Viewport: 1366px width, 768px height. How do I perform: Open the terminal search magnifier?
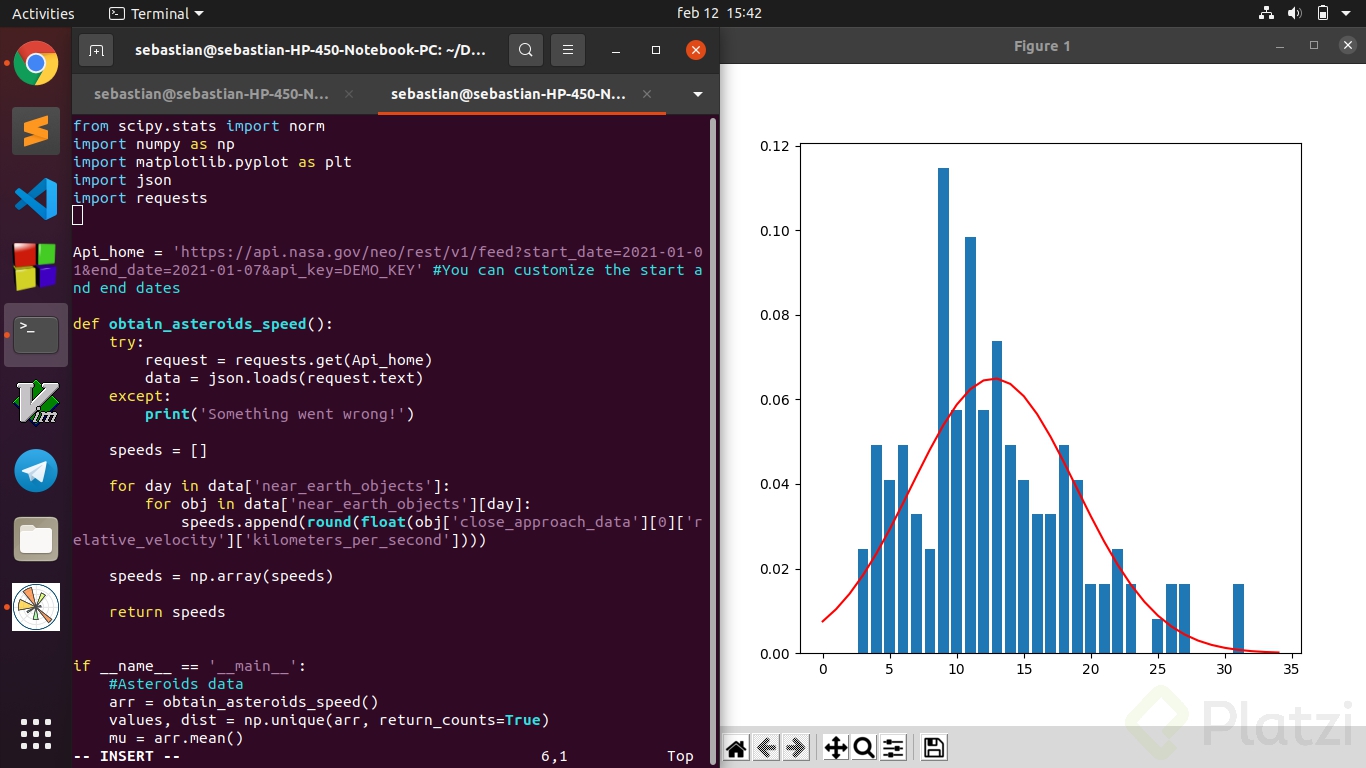point(526,50)
